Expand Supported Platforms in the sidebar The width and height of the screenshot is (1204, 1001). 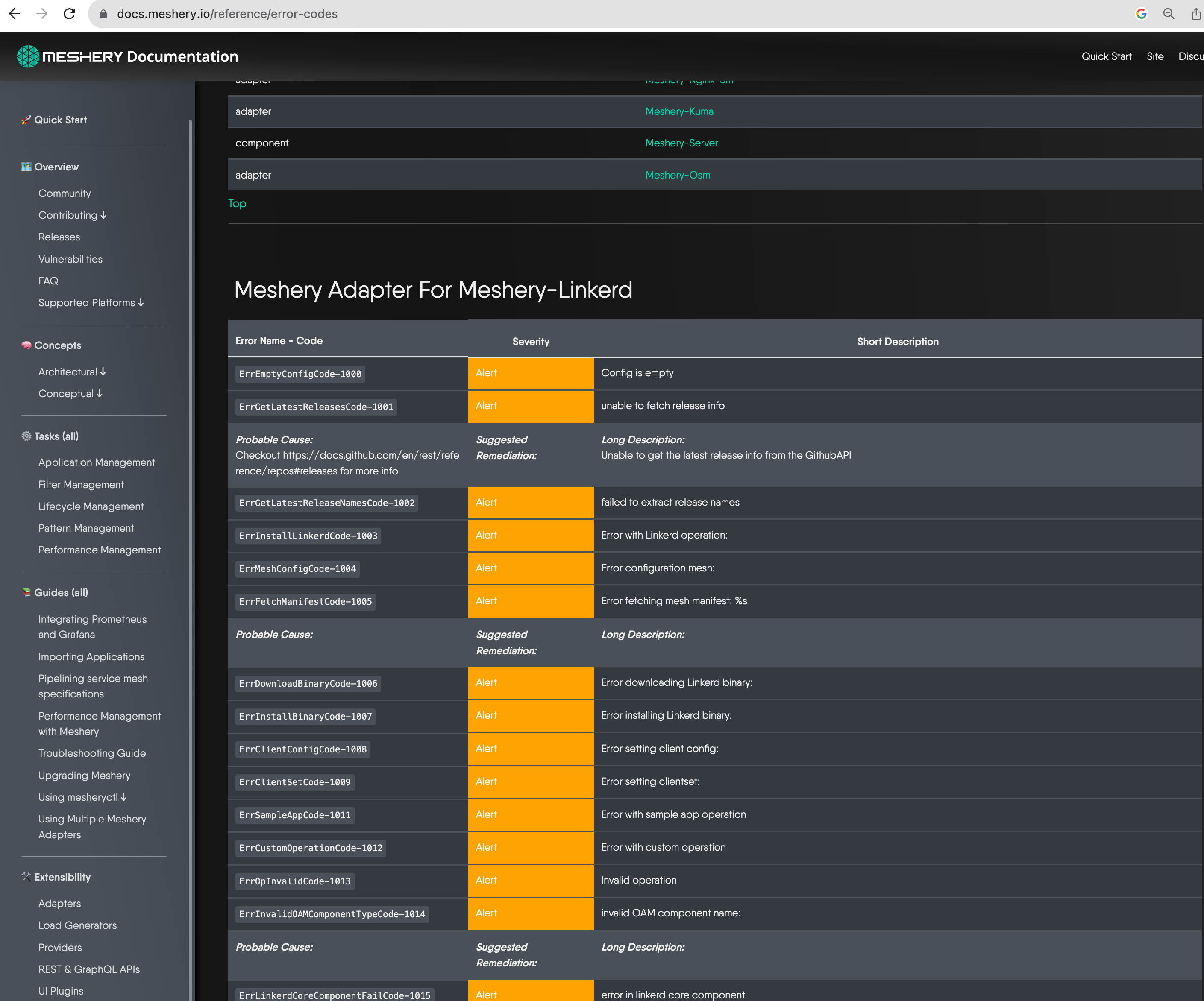point(141,302)
